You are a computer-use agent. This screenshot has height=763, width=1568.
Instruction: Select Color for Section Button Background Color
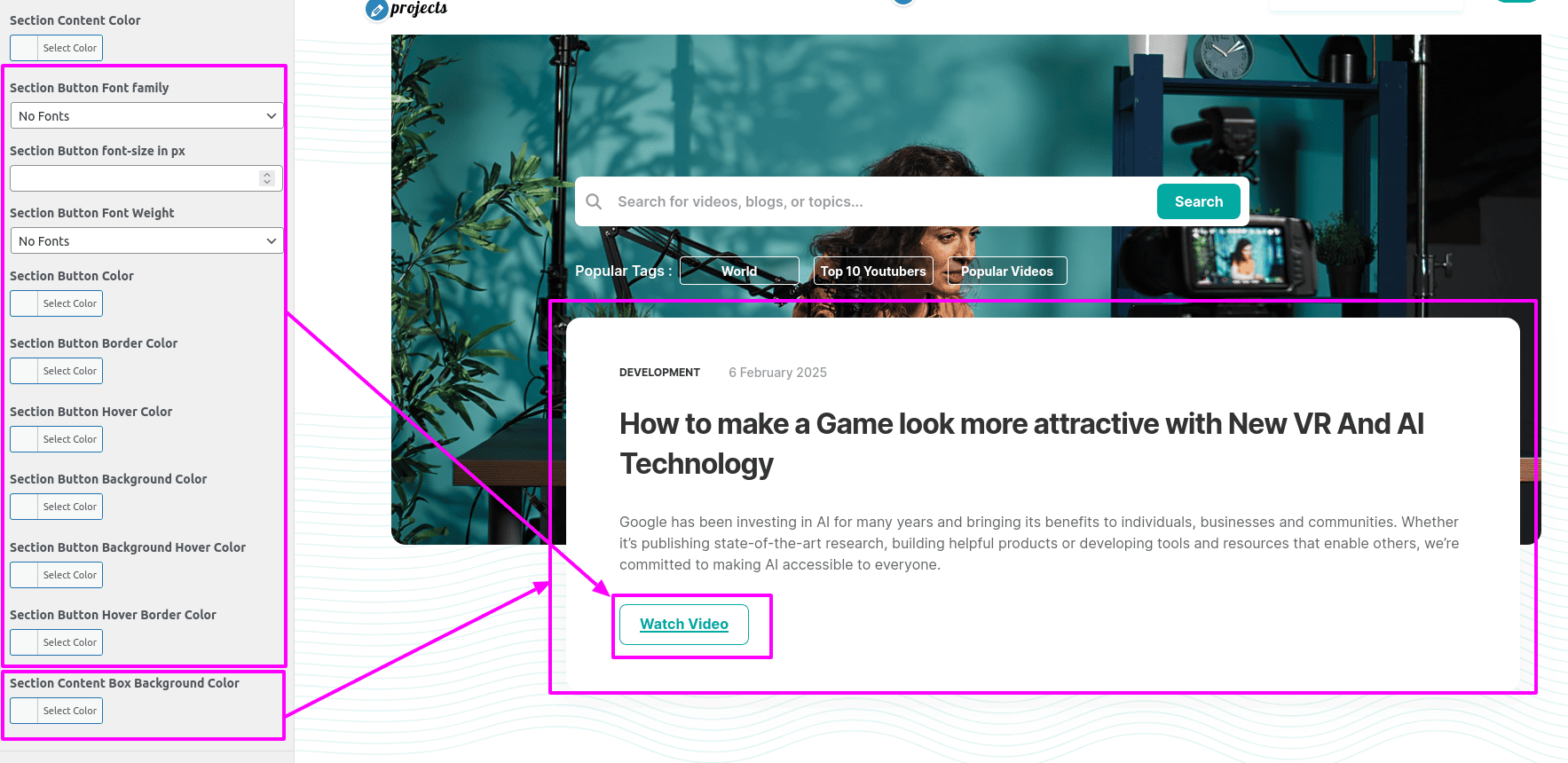(x=56, y=507)
